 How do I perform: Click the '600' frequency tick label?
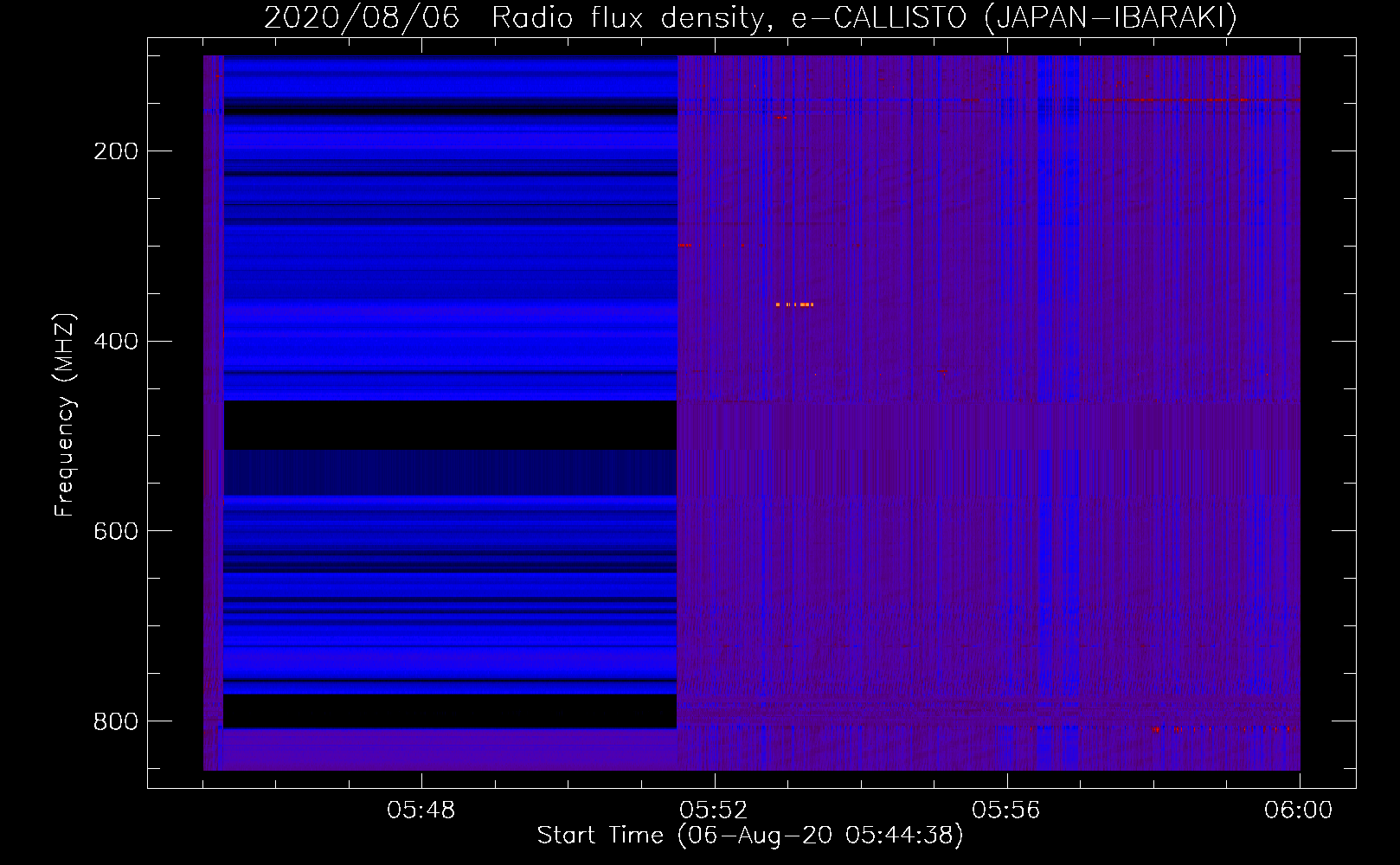[116, 531]
